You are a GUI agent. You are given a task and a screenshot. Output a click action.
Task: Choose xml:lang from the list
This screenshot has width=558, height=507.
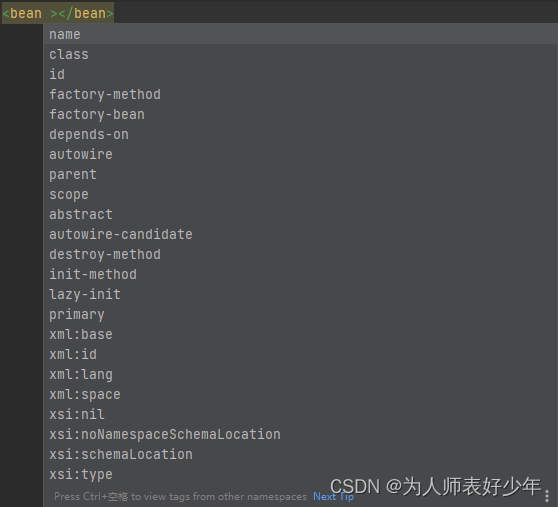point(300,374)
